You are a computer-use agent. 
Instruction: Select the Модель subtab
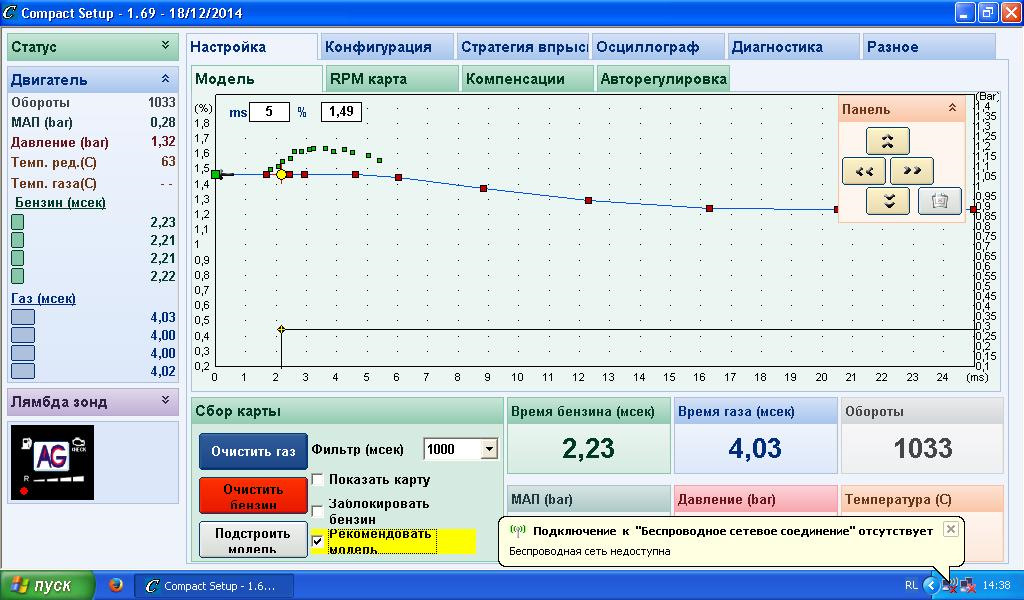(257, 79)
